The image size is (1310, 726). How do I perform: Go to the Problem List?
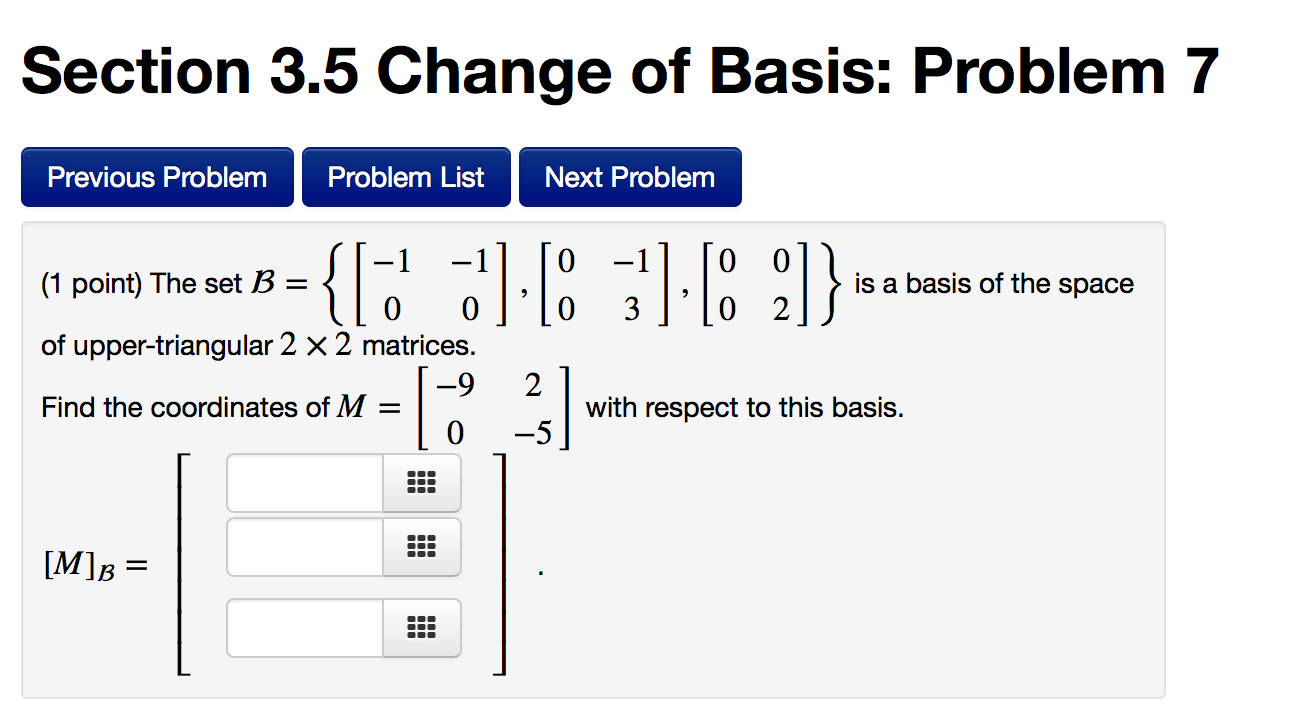pyautogui.click(x=406, y=176)
